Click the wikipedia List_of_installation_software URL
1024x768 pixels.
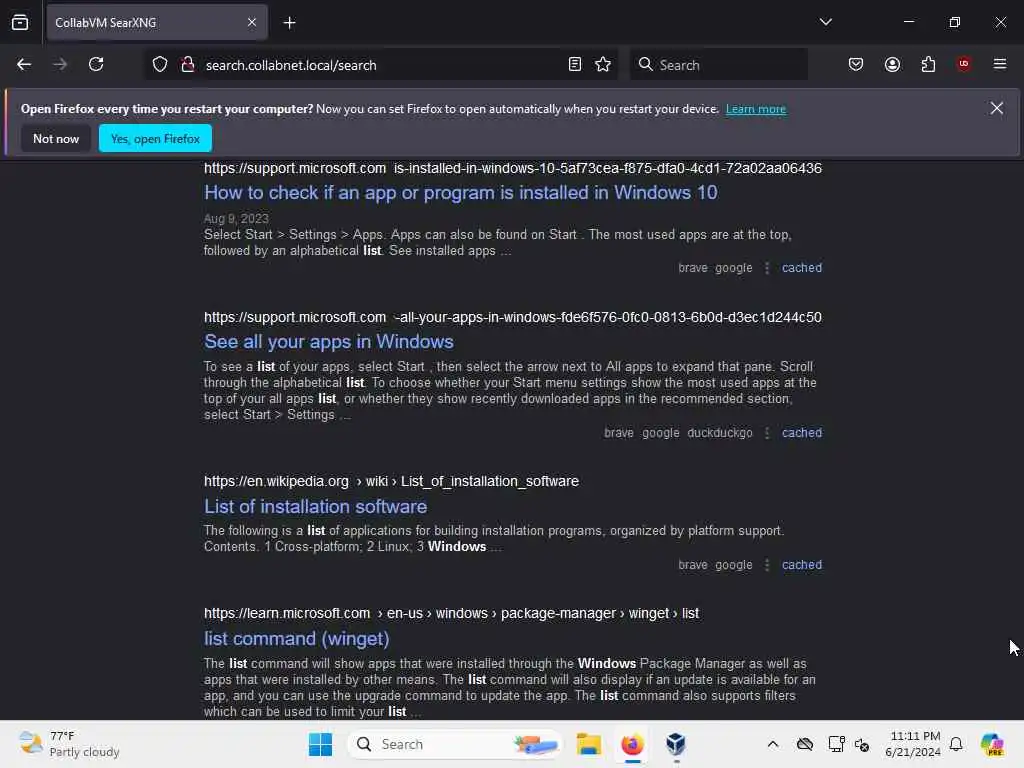click(391, 481)
